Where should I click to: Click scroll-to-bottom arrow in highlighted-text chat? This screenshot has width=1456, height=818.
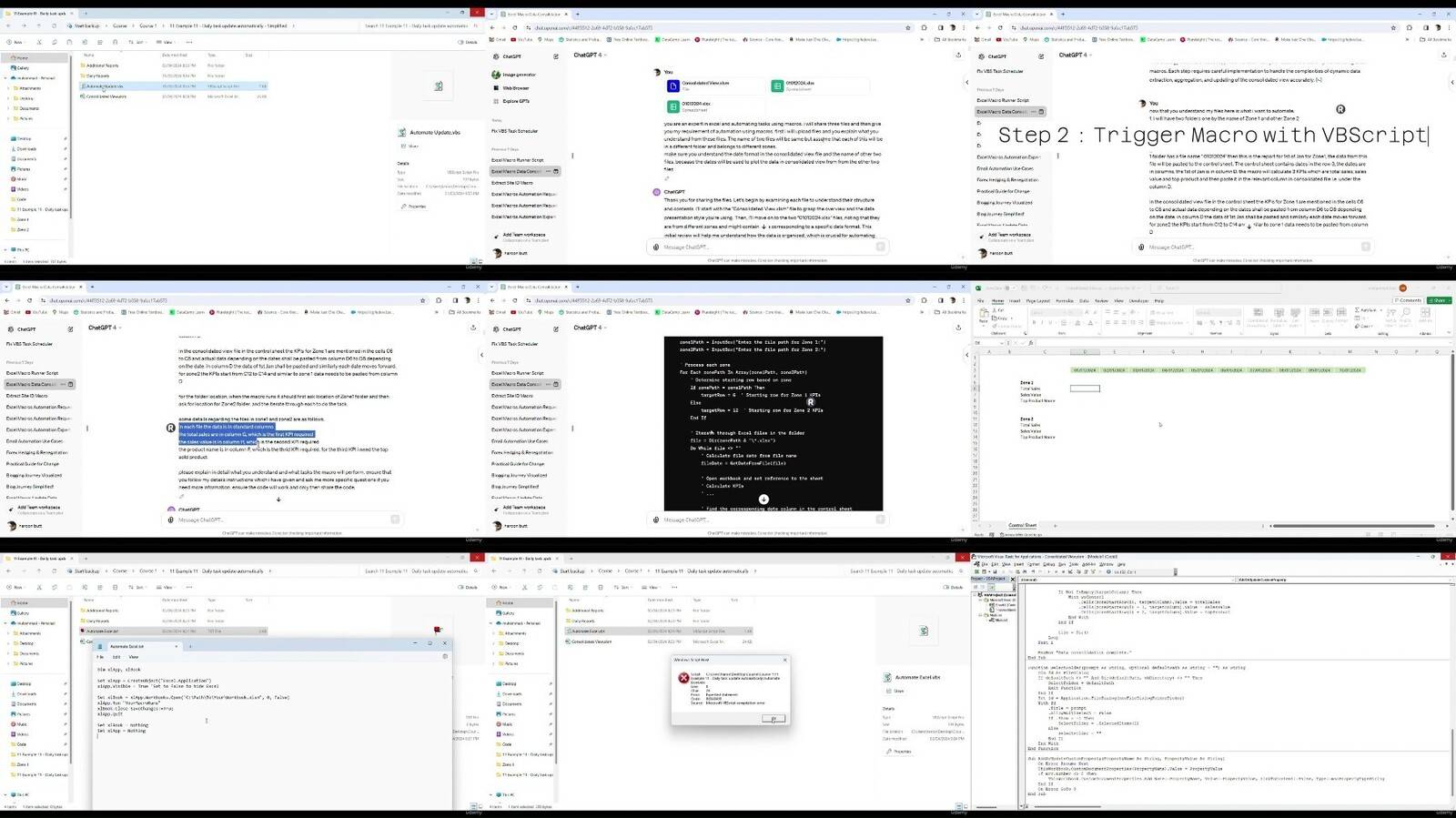tap(278, 500)
